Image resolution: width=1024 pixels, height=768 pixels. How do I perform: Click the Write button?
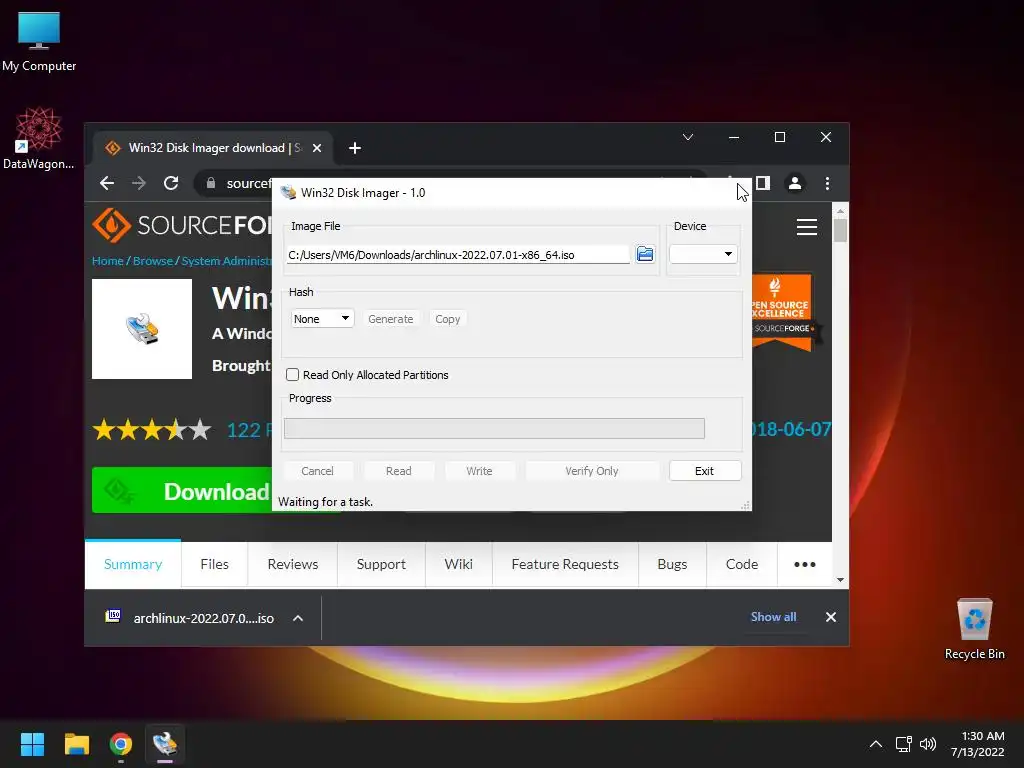point(479,471)
